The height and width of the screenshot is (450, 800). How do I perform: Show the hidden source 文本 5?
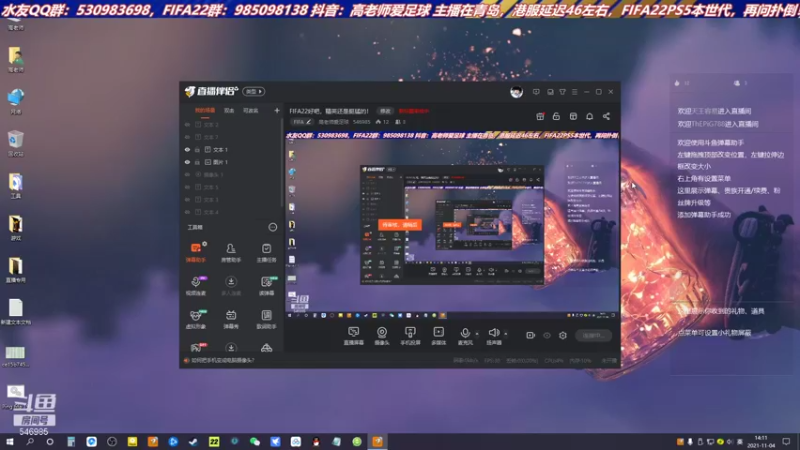(187, 187)
